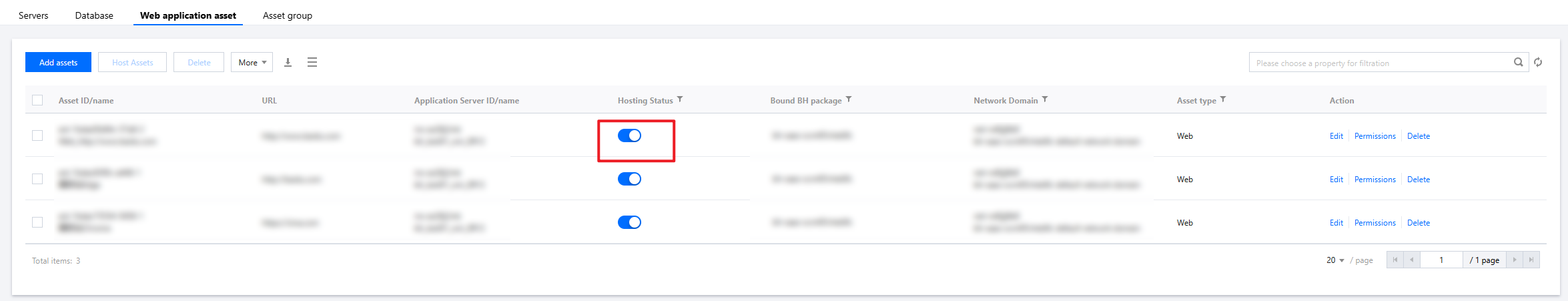The height and width of the screenshot is (301, 1568).
Task: Switch to the Servers tab
Action: tap(33, 15)
